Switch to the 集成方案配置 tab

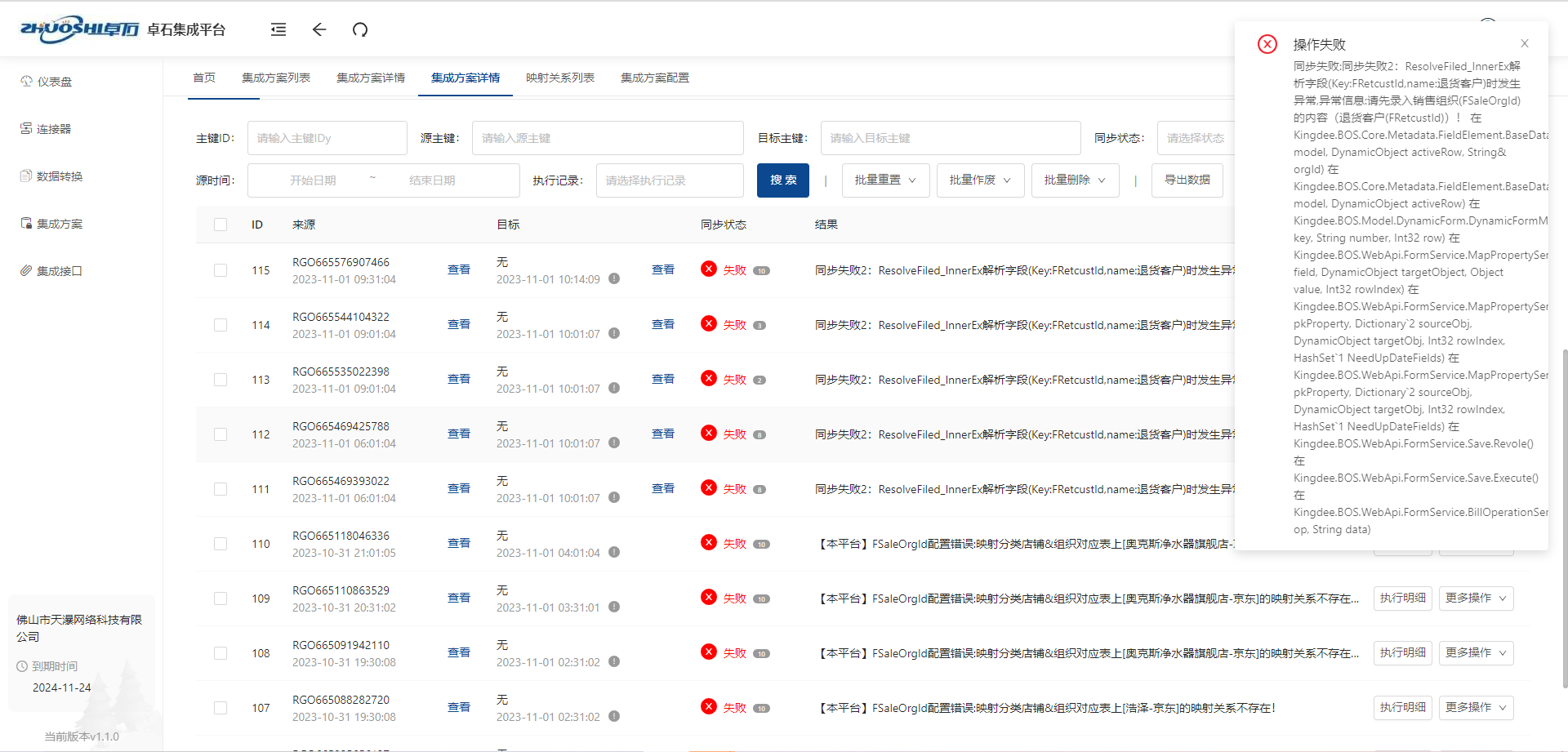[654, 78]
